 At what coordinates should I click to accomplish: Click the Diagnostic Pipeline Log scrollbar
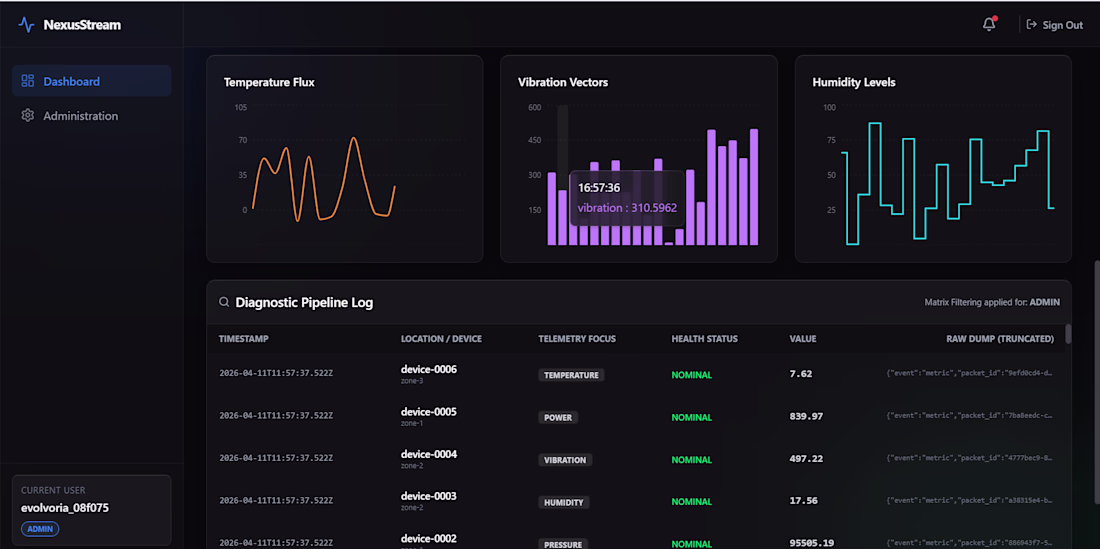pos(1068,334)
